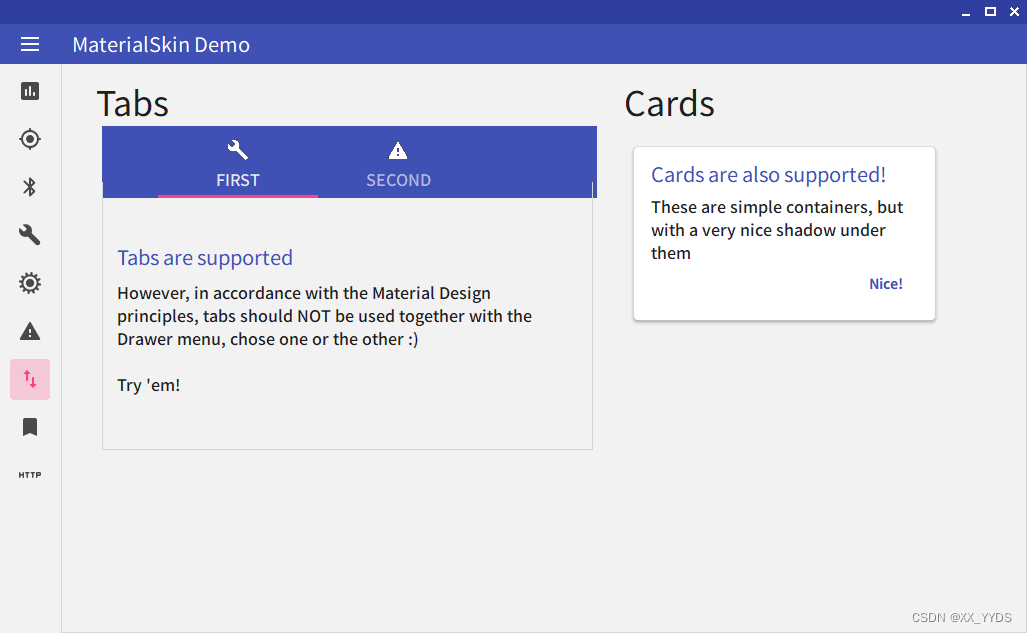The height and width of the screenshot is (633, 1027).
Task: Open the wrench tools sidebar page
Action: click(x=29, y=235)
